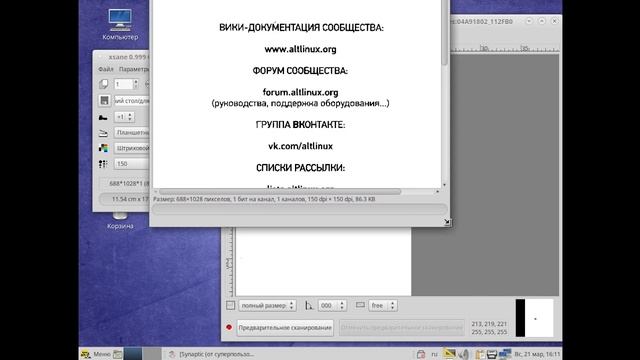This screenshot has width=640, height=360.
Task: Open the Меню start button on taskbar
Action: pos(96,354)
